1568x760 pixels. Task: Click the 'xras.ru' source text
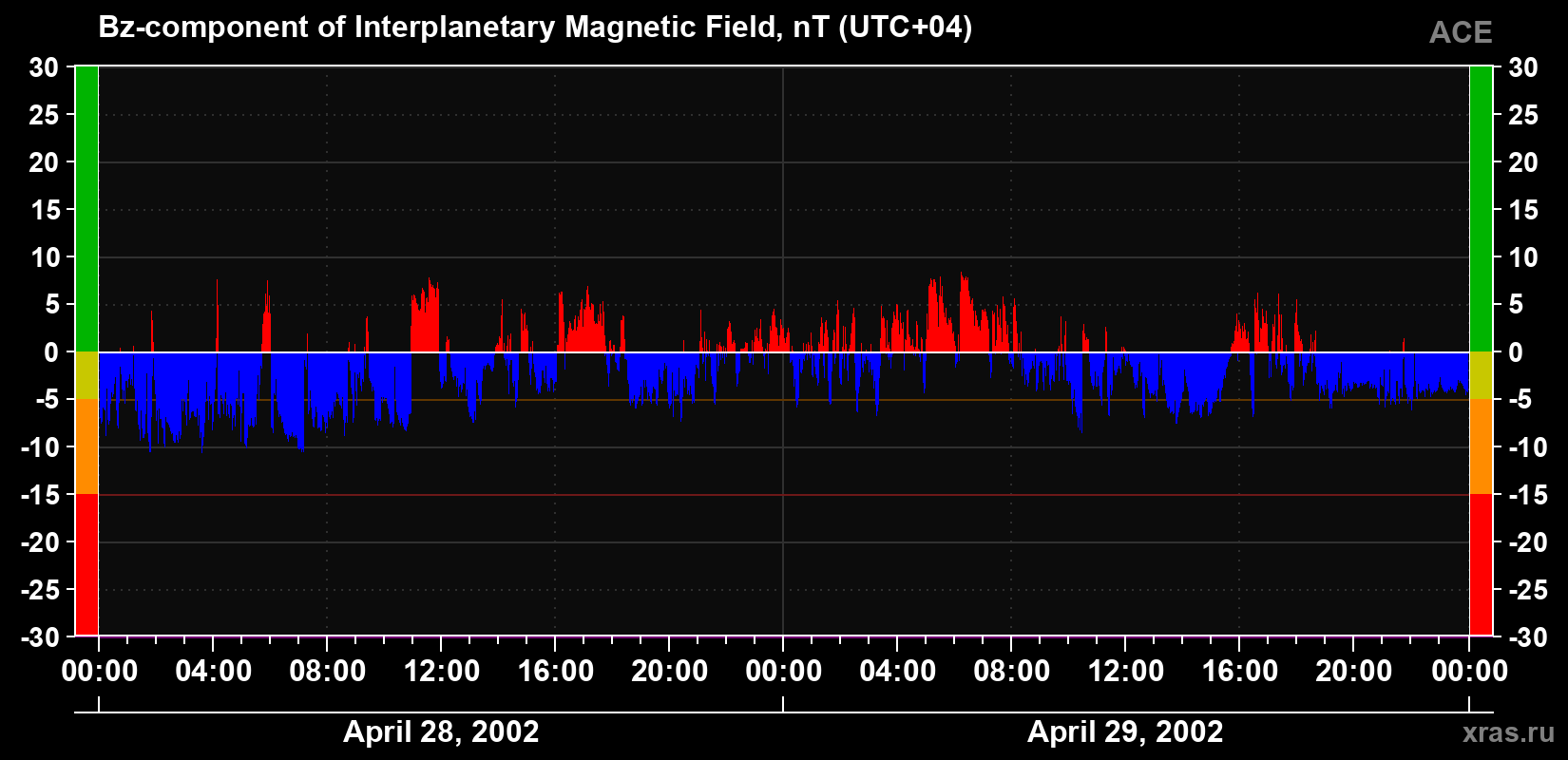[1508, 732]
